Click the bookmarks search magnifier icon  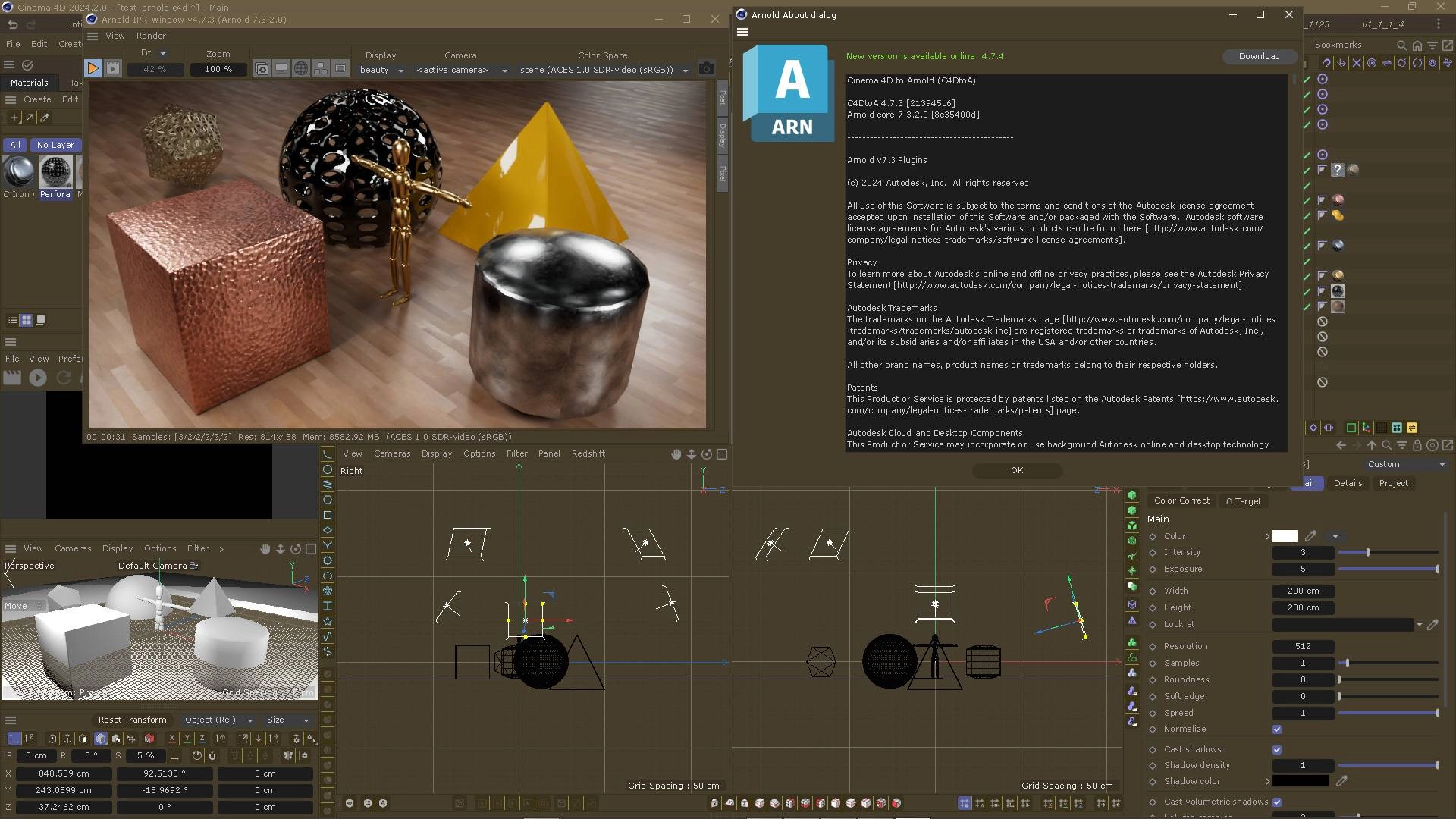[x=1401, y=45]
